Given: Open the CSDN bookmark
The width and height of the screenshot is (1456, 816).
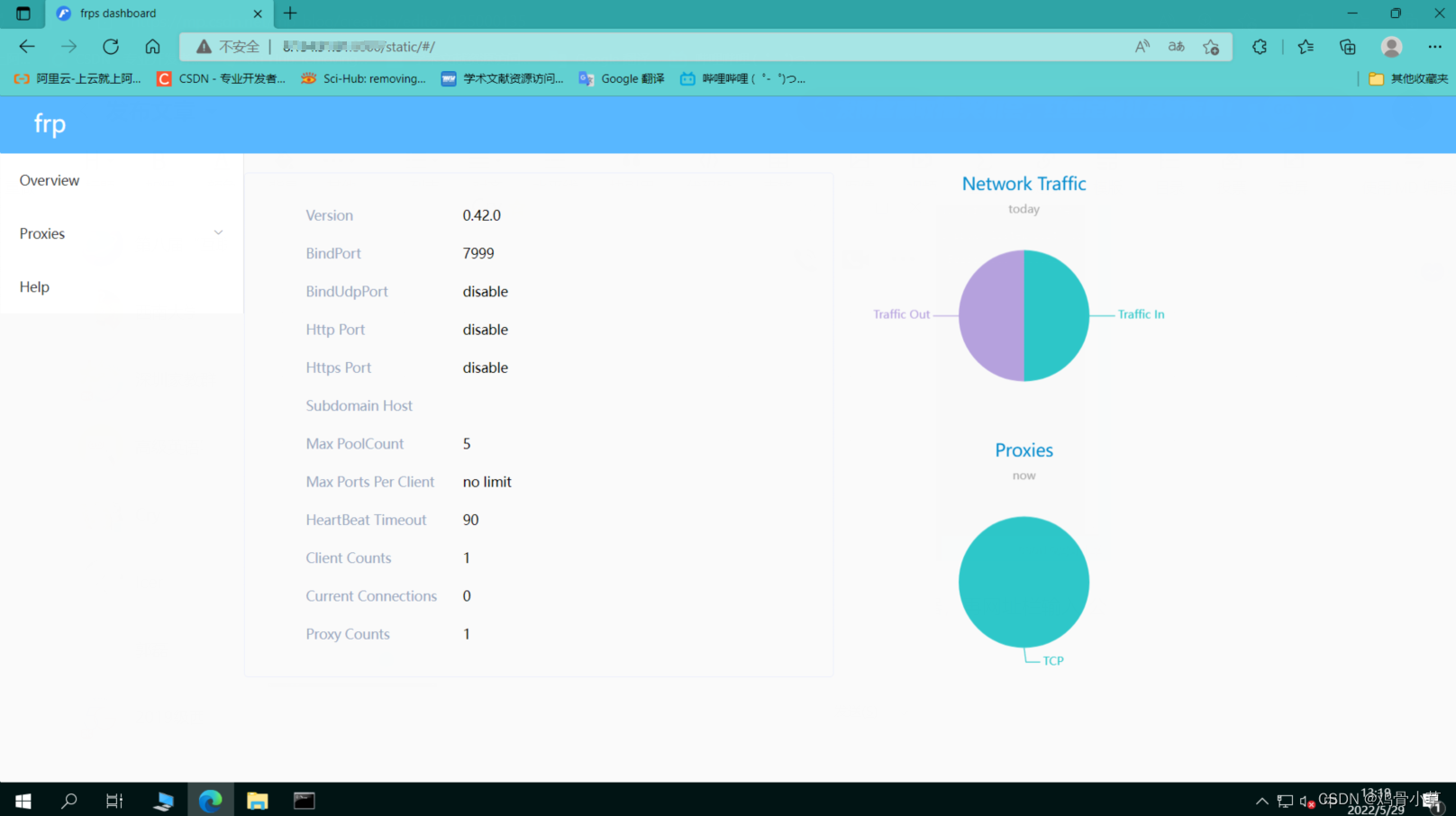Looking at the screenshot, I should coord(221,78).
